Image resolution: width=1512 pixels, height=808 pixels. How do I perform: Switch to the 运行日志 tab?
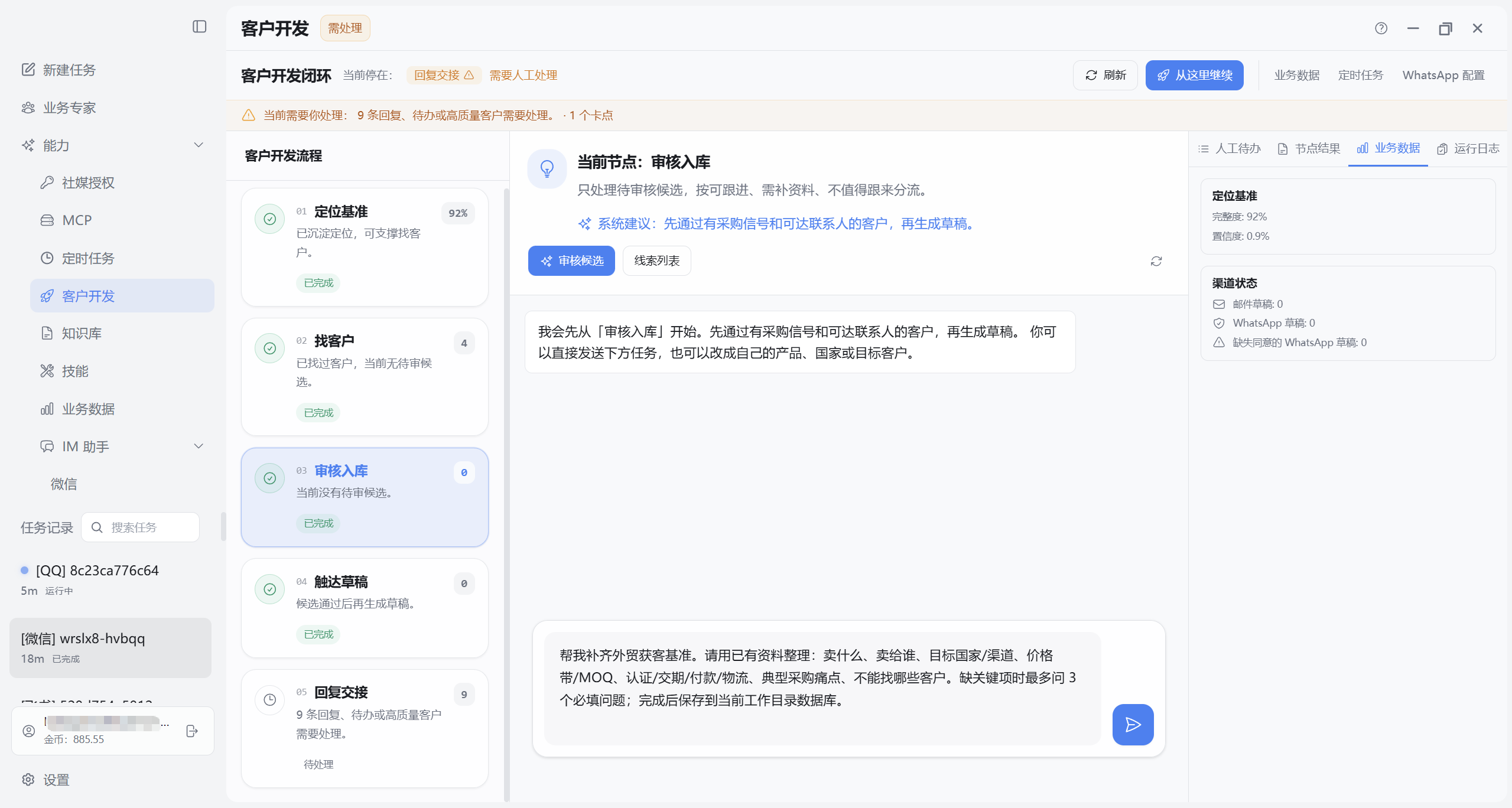click(x=1468, y=148)
